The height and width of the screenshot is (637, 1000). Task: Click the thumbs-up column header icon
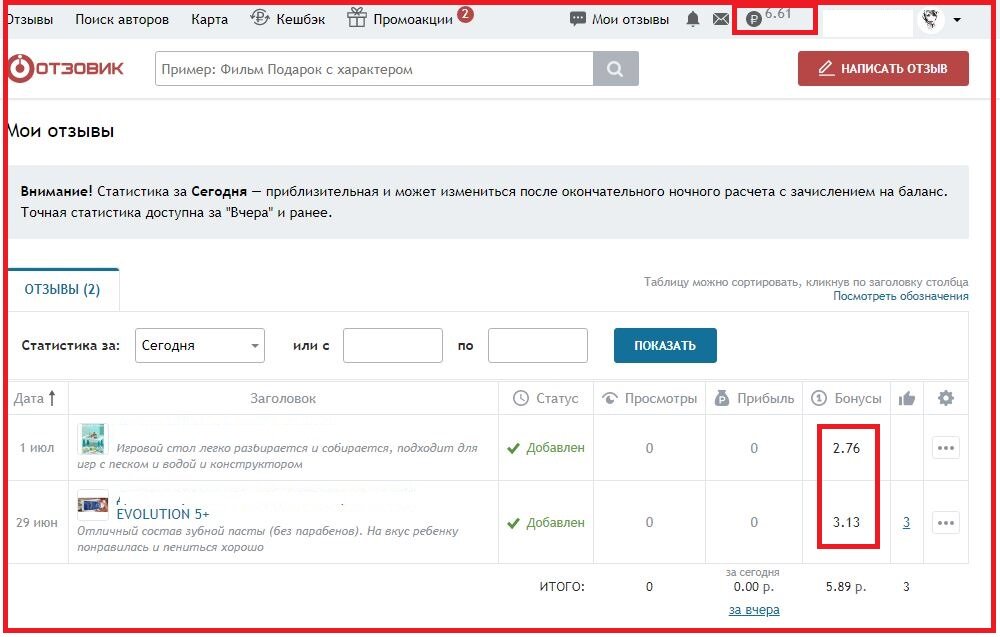906,397
